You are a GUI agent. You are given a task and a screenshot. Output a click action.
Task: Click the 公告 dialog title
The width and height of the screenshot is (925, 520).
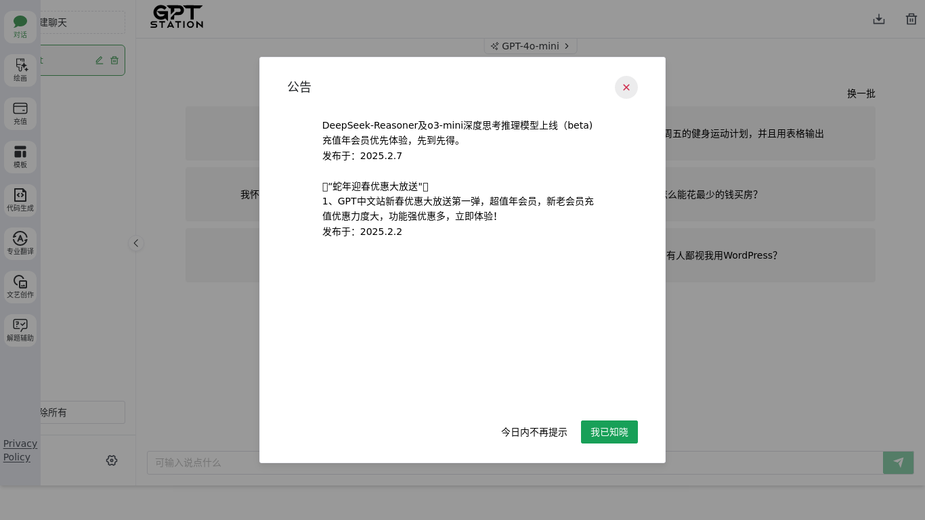[299, 87]
